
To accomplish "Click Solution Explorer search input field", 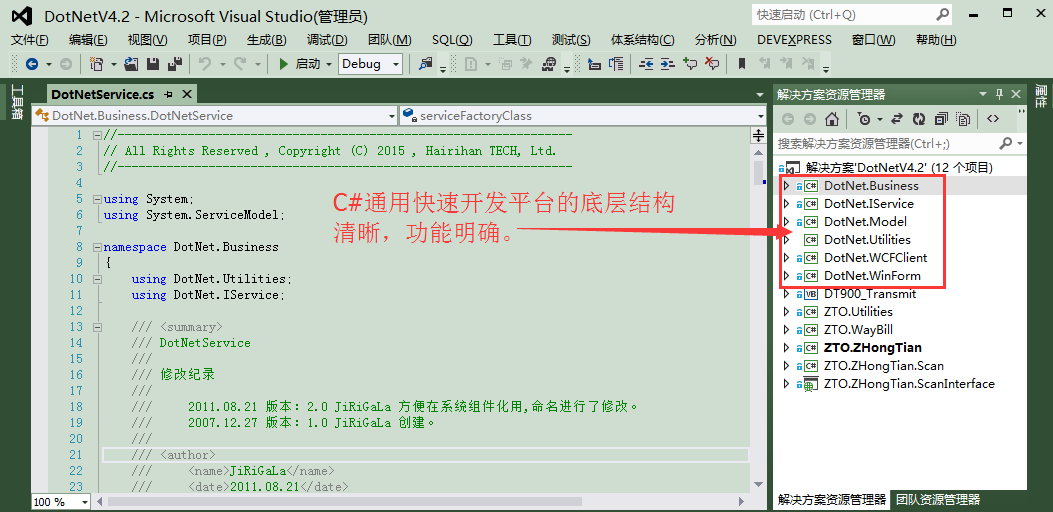I will pyautogui.click(x=886, y=143).
